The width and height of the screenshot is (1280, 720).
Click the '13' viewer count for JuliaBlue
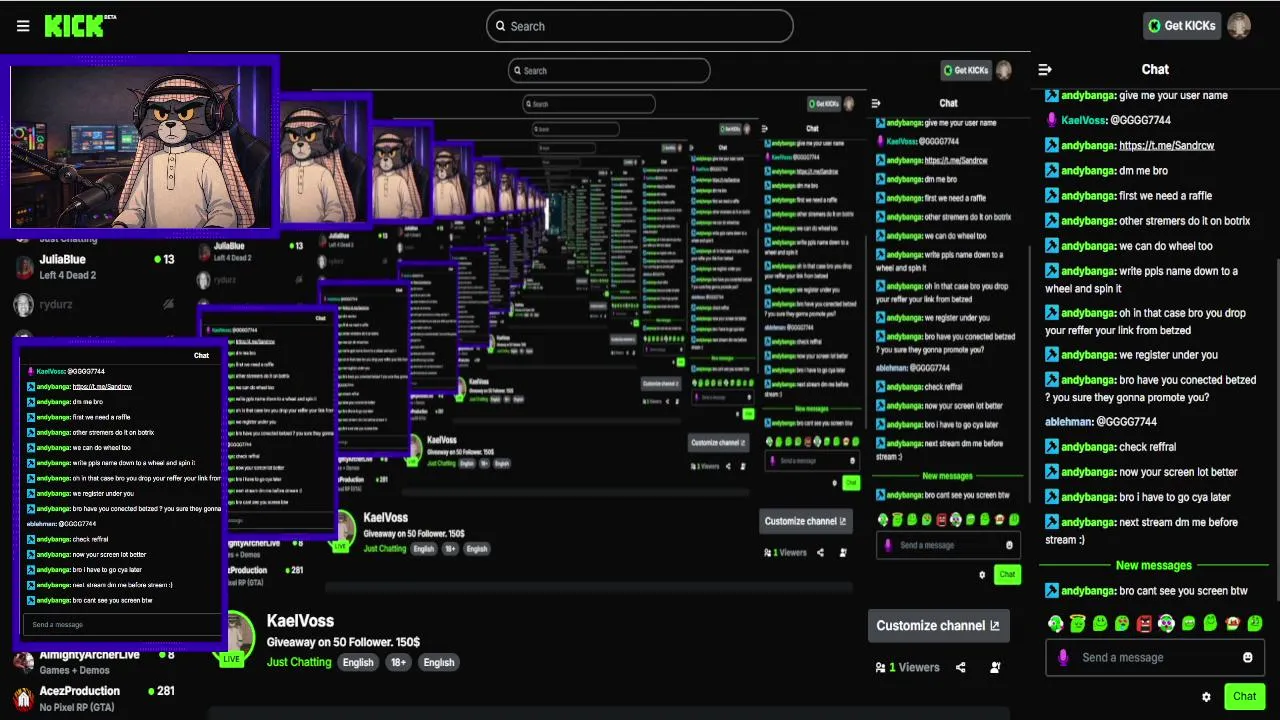click(x=169, y=259)
